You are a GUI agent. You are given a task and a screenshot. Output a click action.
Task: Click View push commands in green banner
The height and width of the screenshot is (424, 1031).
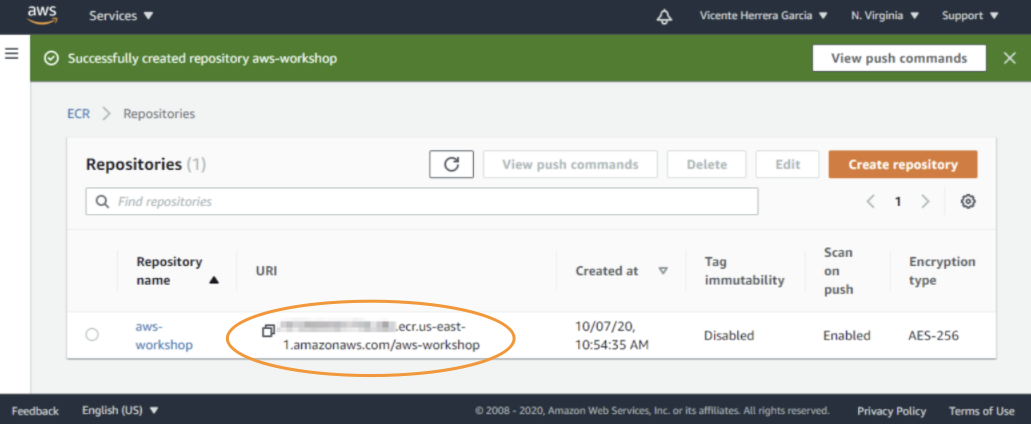pos(899,58)
